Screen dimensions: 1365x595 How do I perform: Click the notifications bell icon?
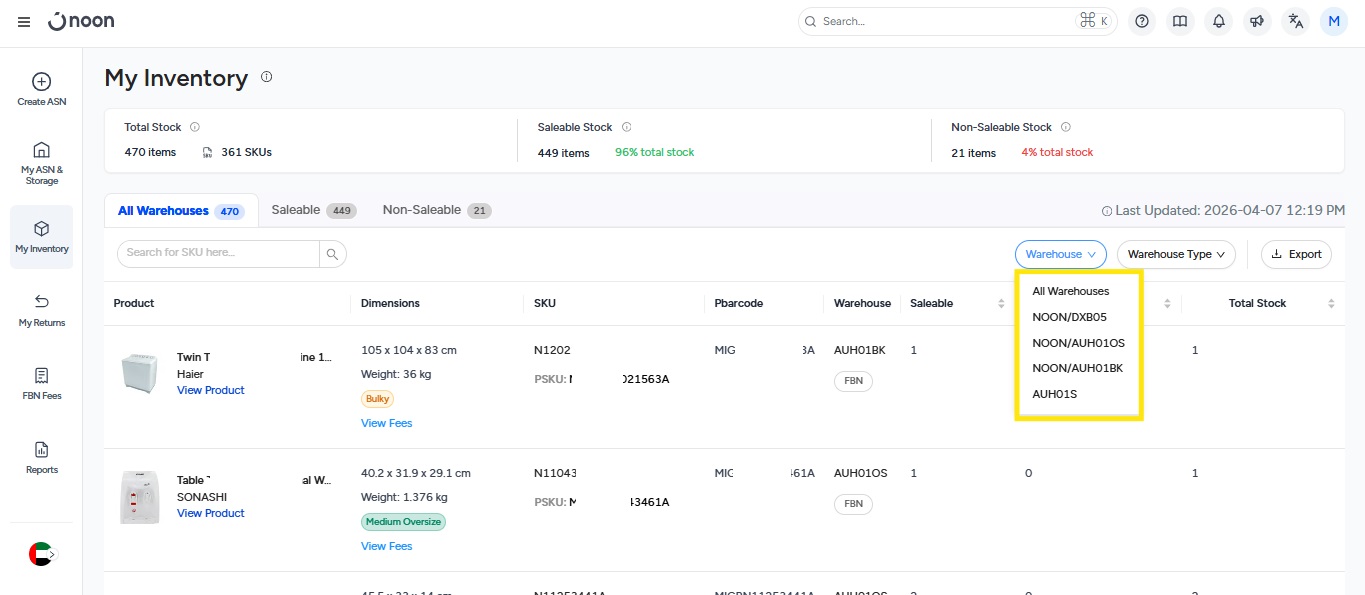click(1219, 21)
